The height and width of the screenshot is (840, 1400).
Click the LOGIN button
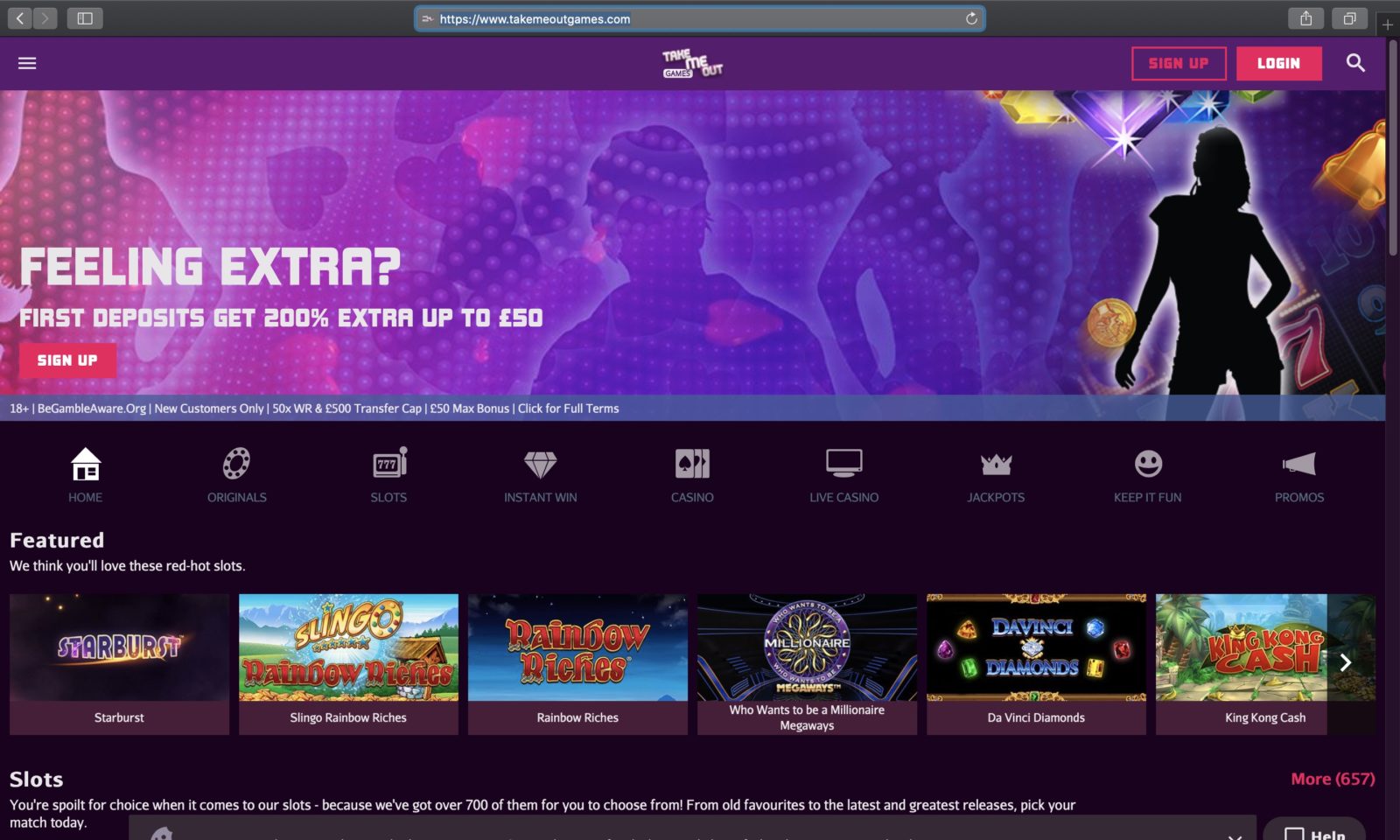1278,63
